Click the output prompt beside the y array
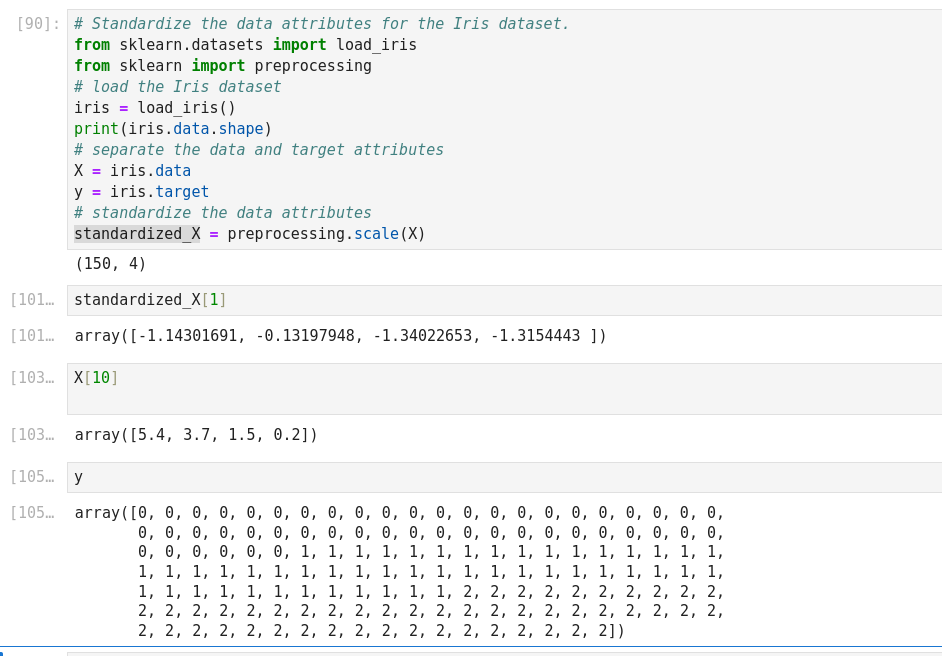942x656 pixels. [x=32, y=513]
